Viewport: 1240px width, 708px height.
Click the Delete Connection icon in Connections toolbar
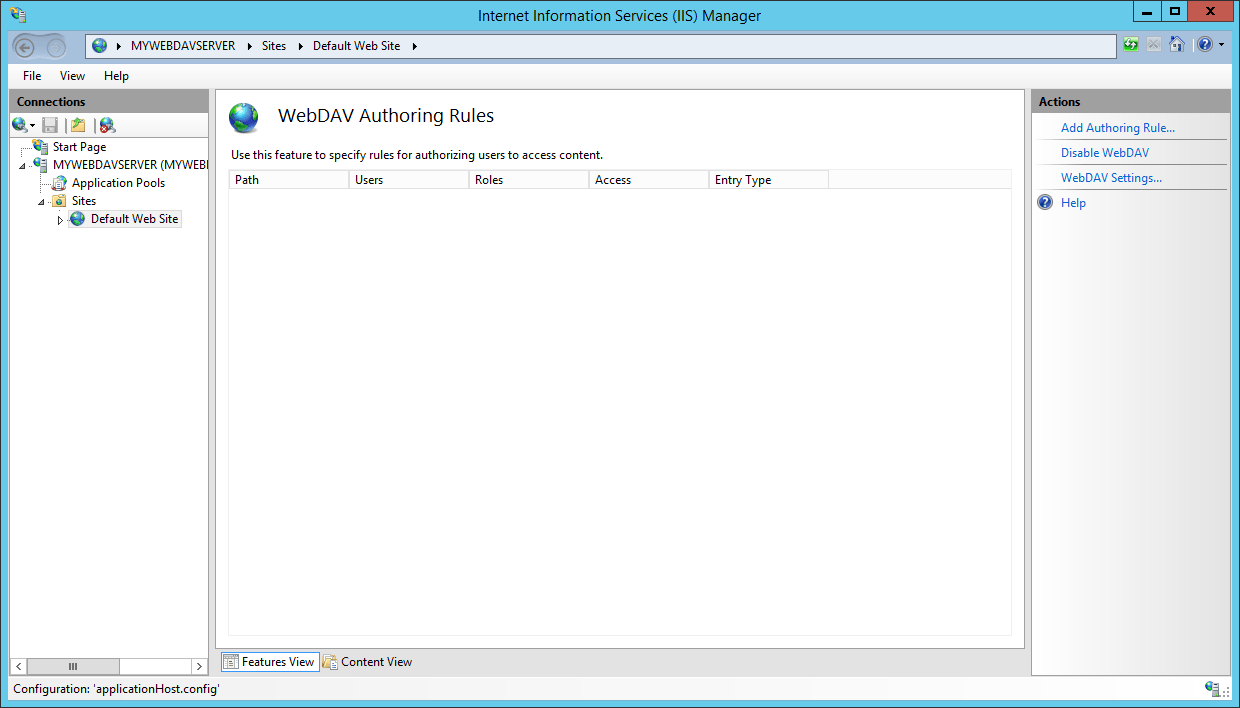click(107, 125)
